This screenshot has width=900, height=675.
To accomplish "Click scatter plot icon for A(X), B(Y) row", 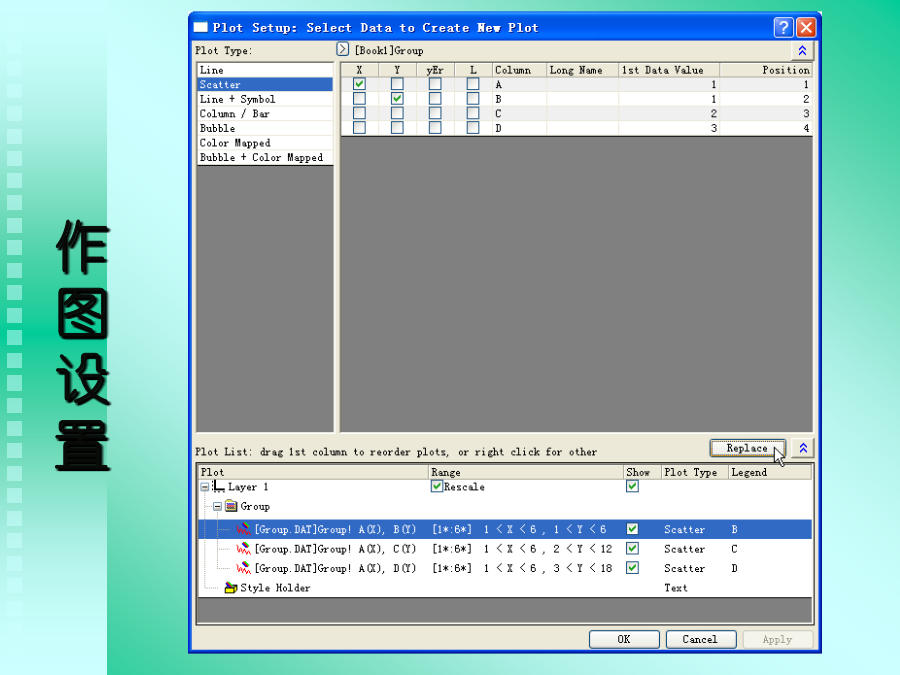I will pos(244,530).
